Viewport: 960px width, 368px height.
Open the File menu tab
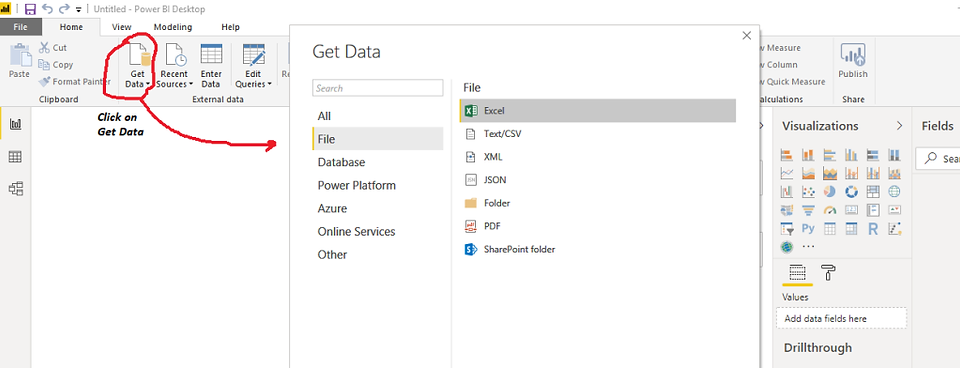click(x=21, y=27)
